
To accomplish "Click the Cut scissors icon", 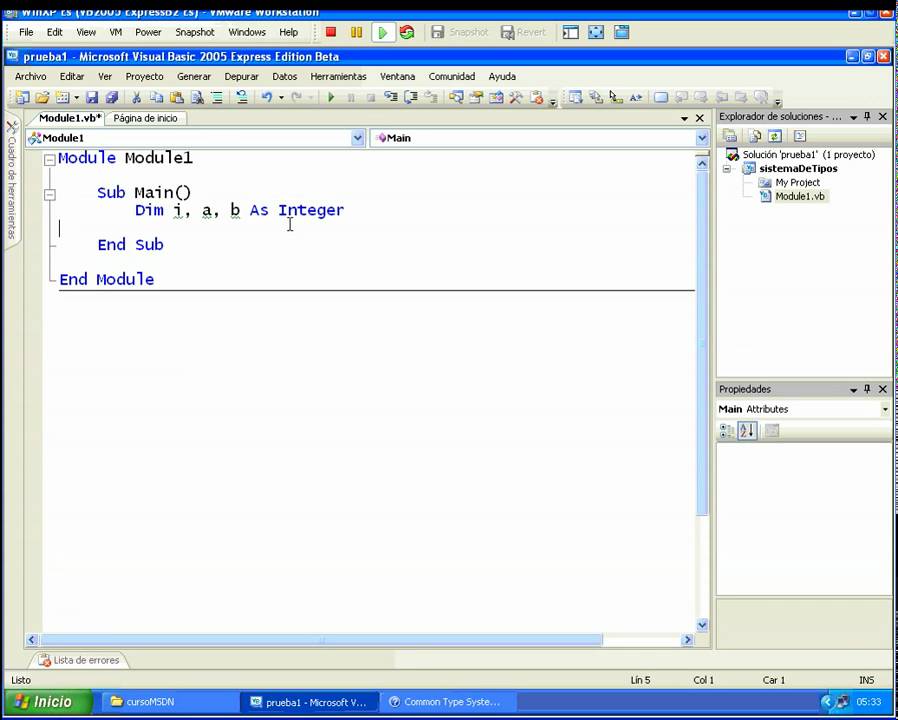I will [x=136, y=97].
